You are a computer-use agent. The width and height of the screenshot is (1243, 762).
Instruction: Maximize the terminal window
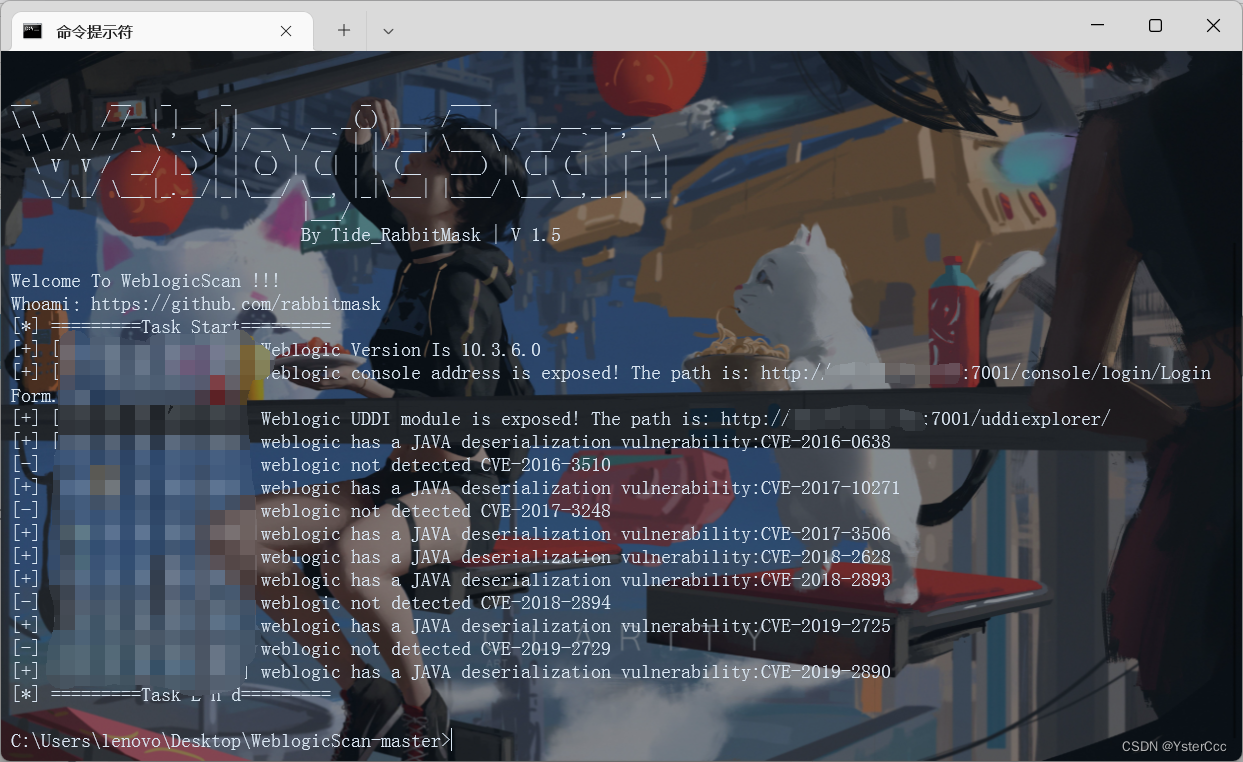point(1155,26)
